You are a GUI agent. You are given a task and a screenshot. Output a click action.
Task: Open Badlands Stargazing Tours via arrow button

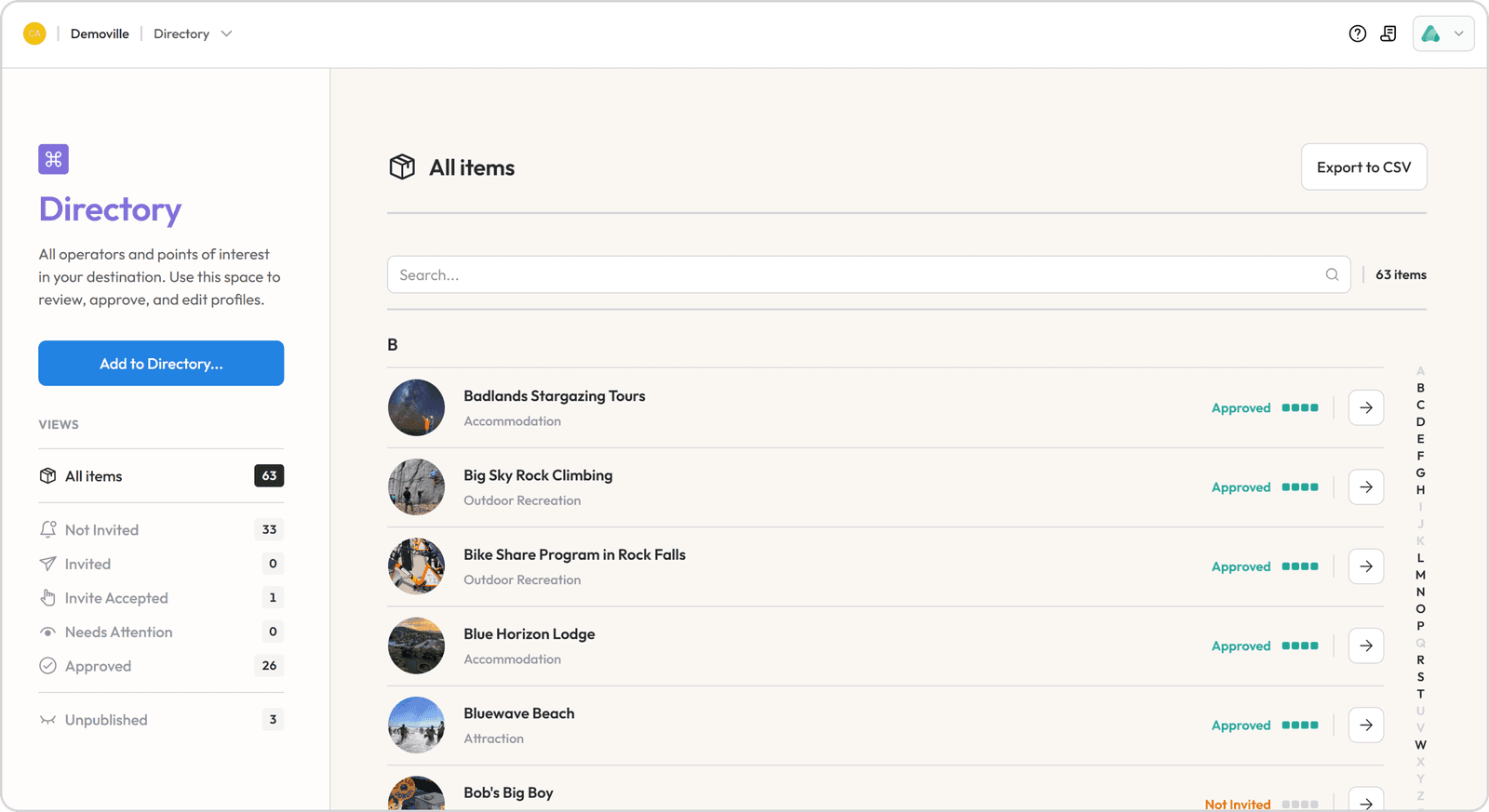click(1366, 407)
